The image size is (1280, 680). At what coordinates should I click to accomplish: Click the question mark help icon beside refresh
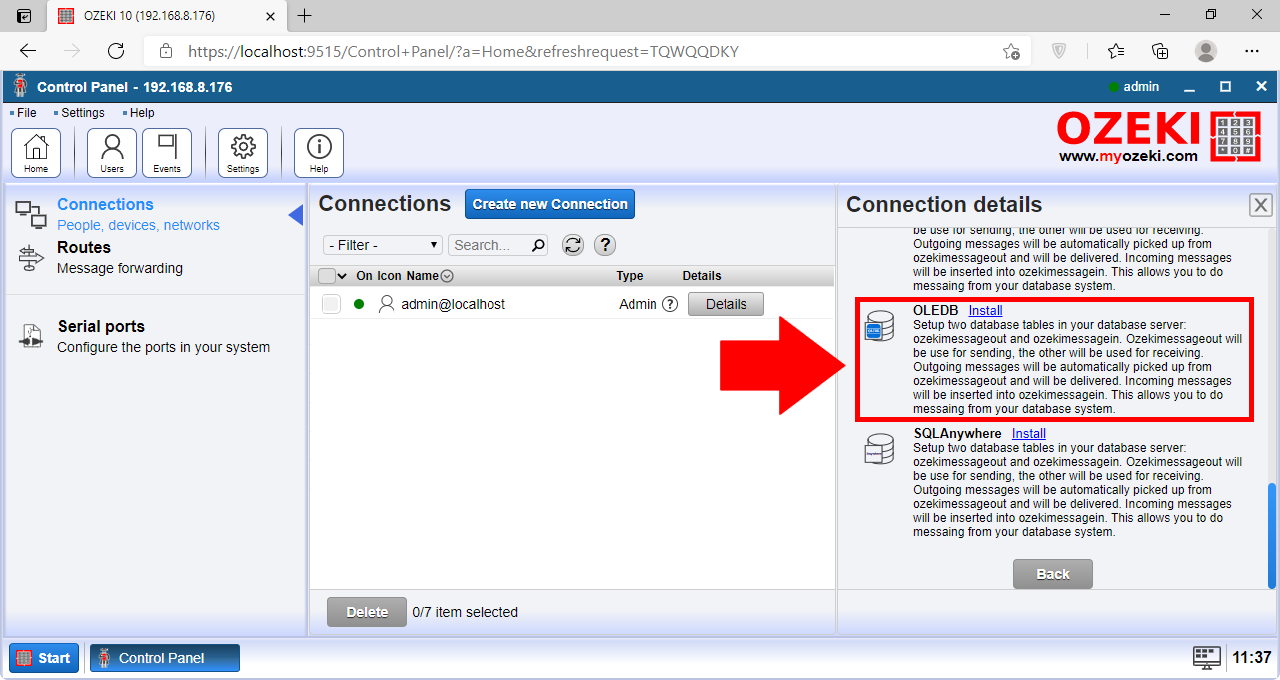click(605, 245)
